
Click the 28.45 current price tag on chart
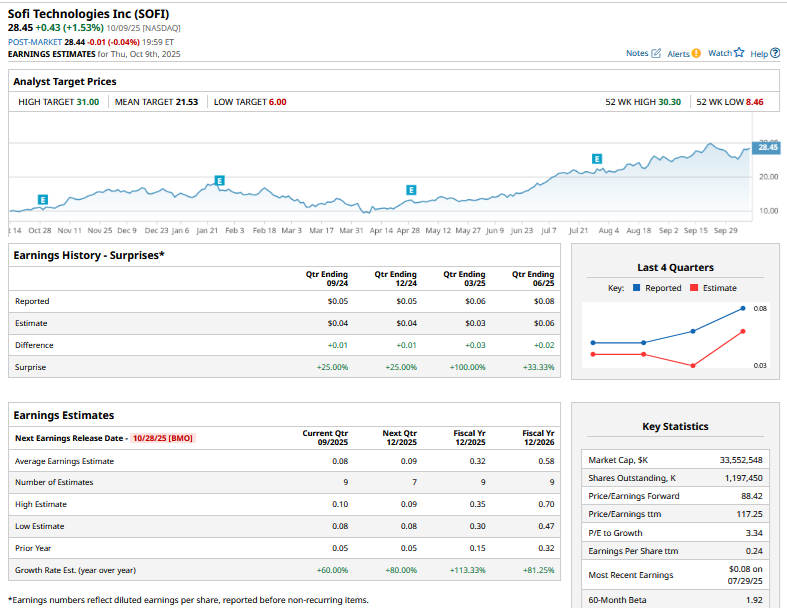point(767,147)
